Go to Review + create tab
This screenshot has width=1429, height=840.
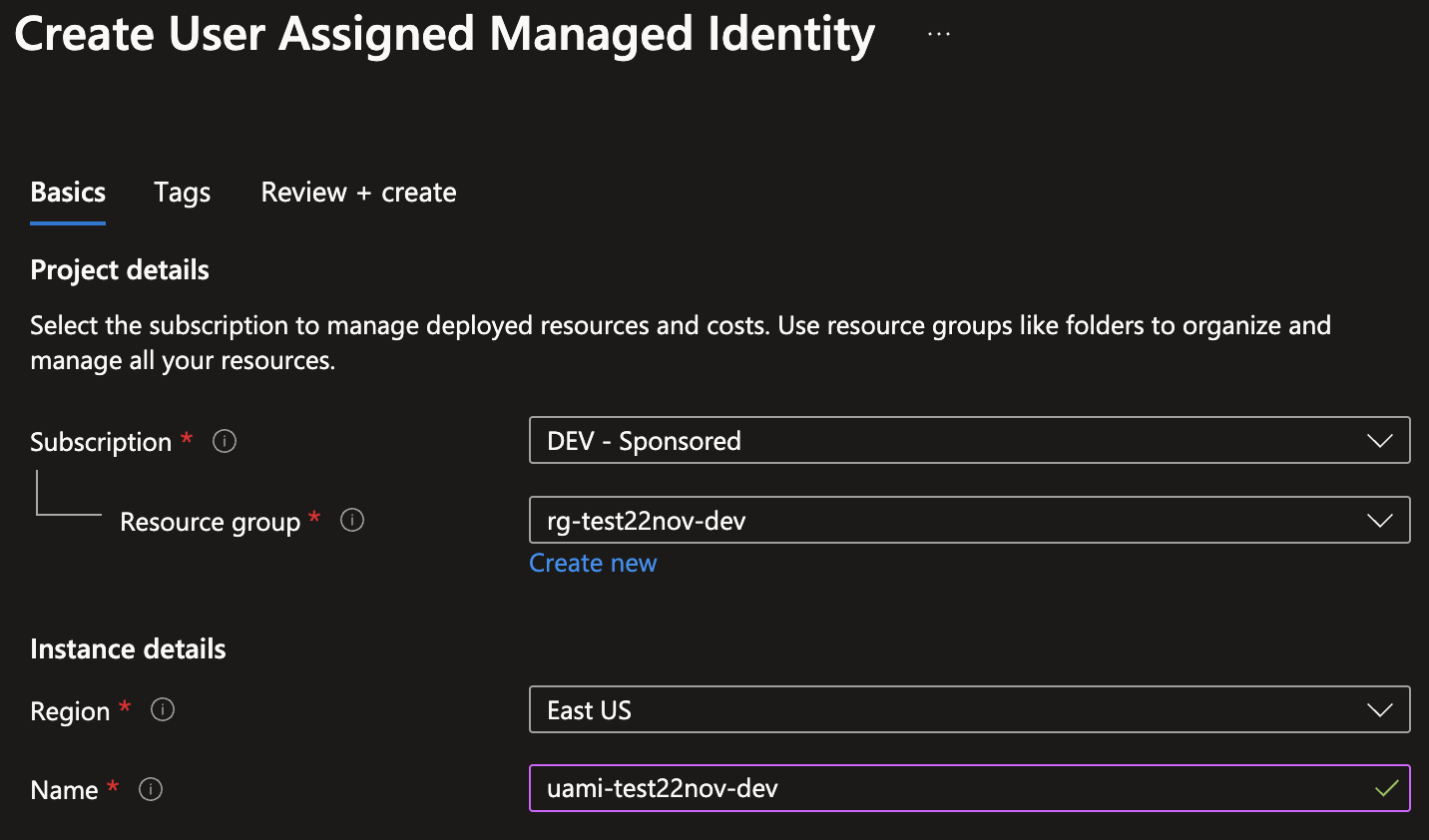358,193
